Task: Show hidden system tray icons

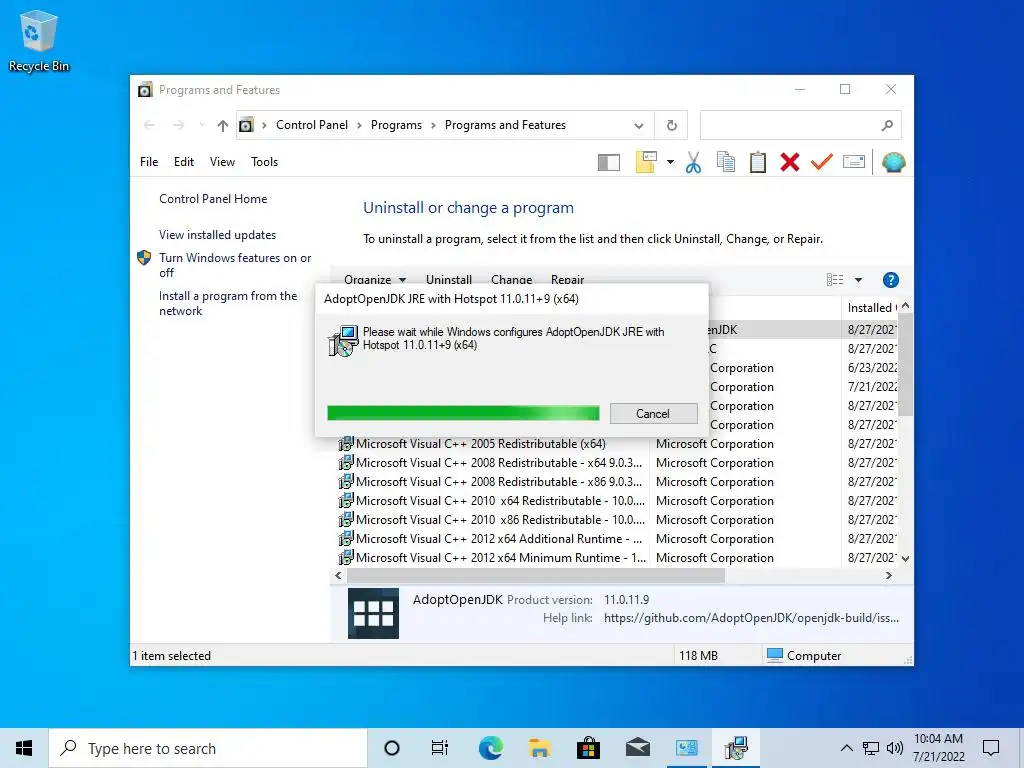Action: coord(846,748)
